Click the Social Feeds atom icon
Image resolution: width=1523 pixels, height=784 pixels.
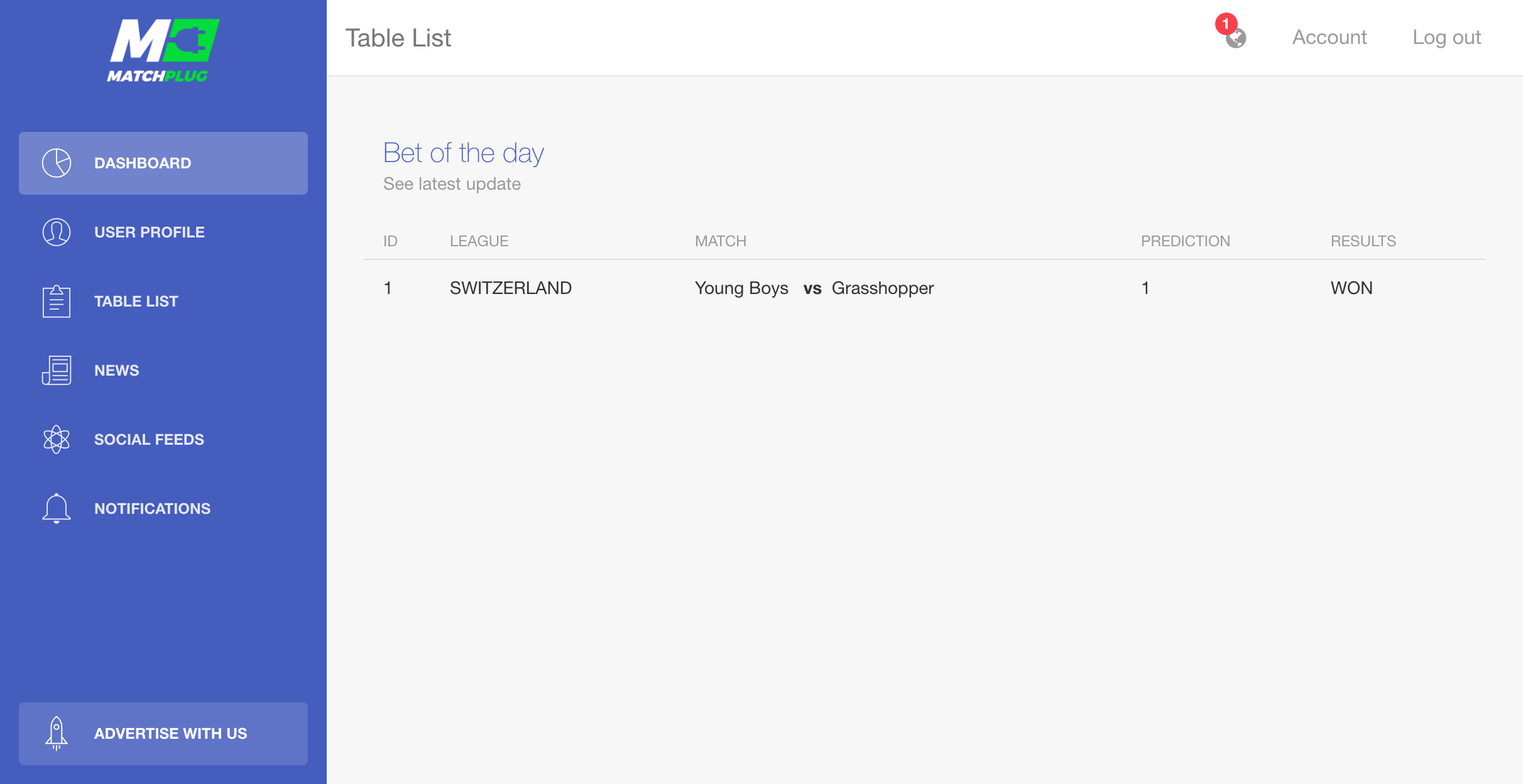point(57,440)
